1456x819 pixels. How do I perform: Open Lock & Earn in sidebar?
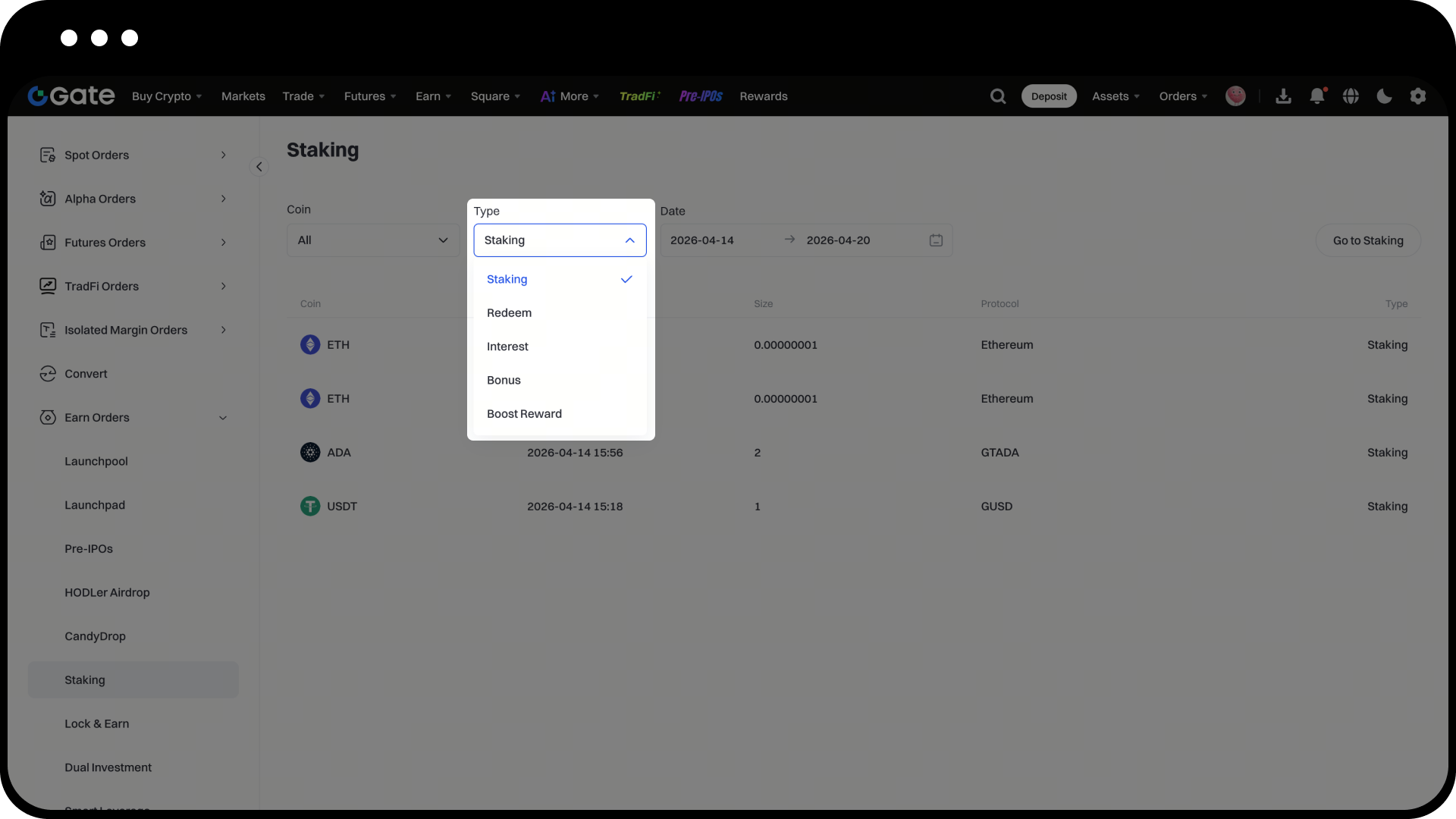(x=97, y=723)
